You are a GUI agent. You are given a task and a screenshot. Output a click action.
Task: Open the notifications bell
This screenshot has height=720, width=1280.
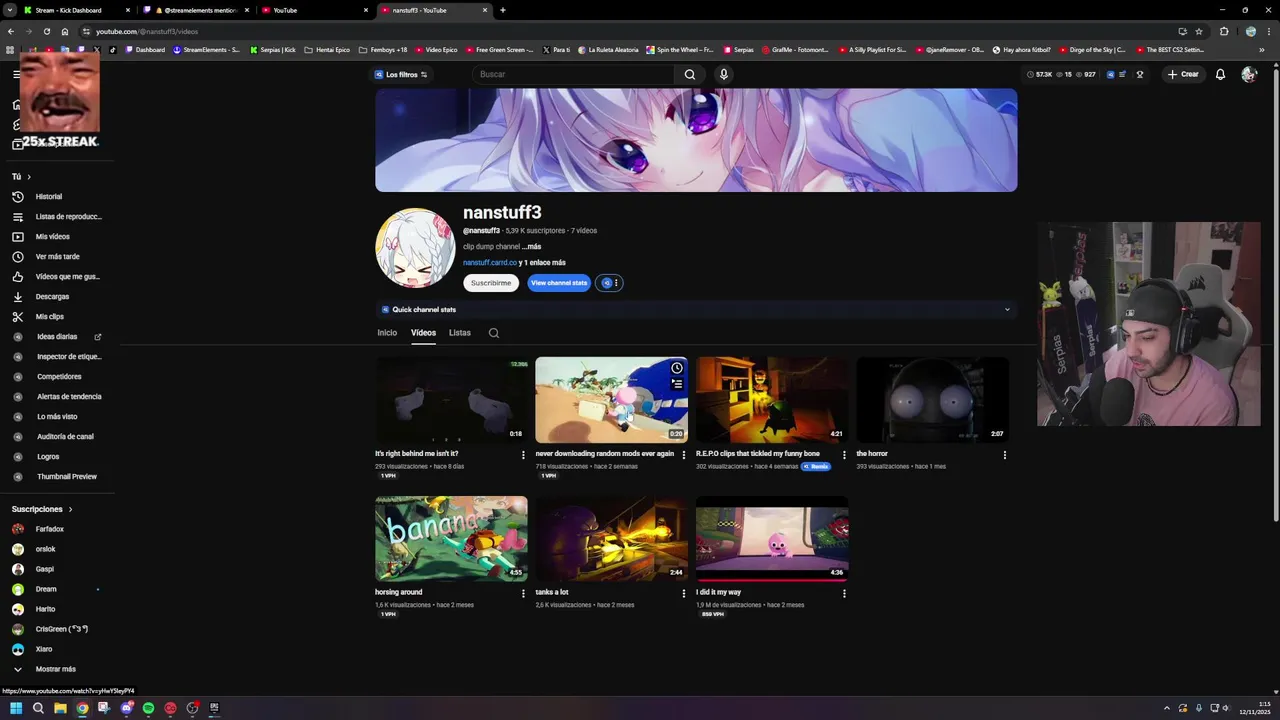[x=1220, y=74]
